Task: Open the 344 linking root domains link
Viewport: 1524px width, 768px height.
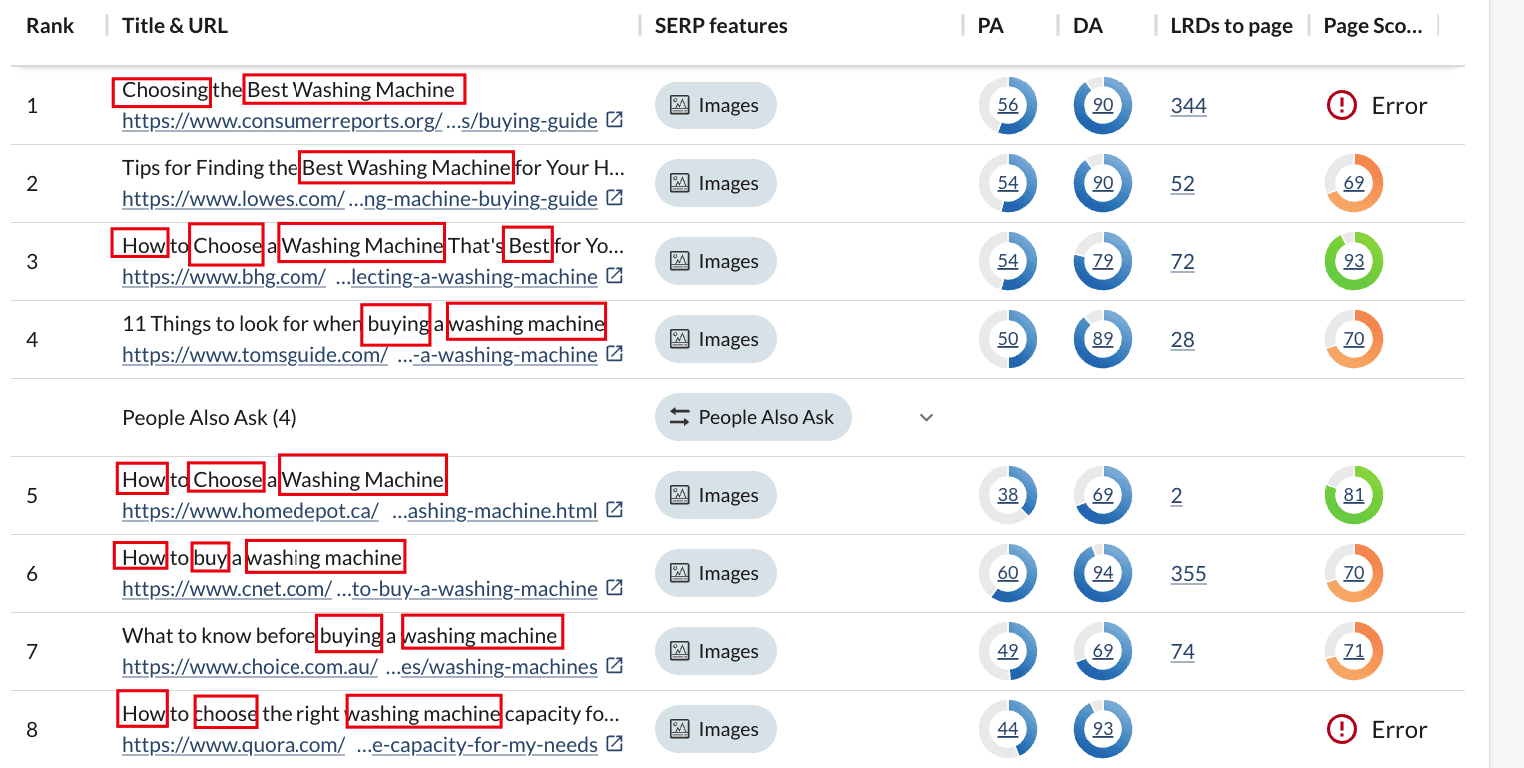Action: click(x=1188, y=105)
